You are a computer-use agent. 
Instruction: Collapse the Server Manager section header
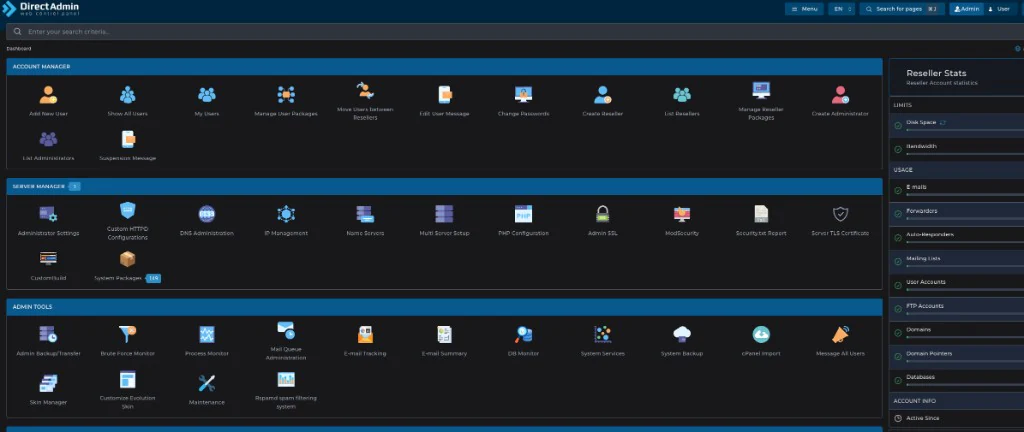444,187
